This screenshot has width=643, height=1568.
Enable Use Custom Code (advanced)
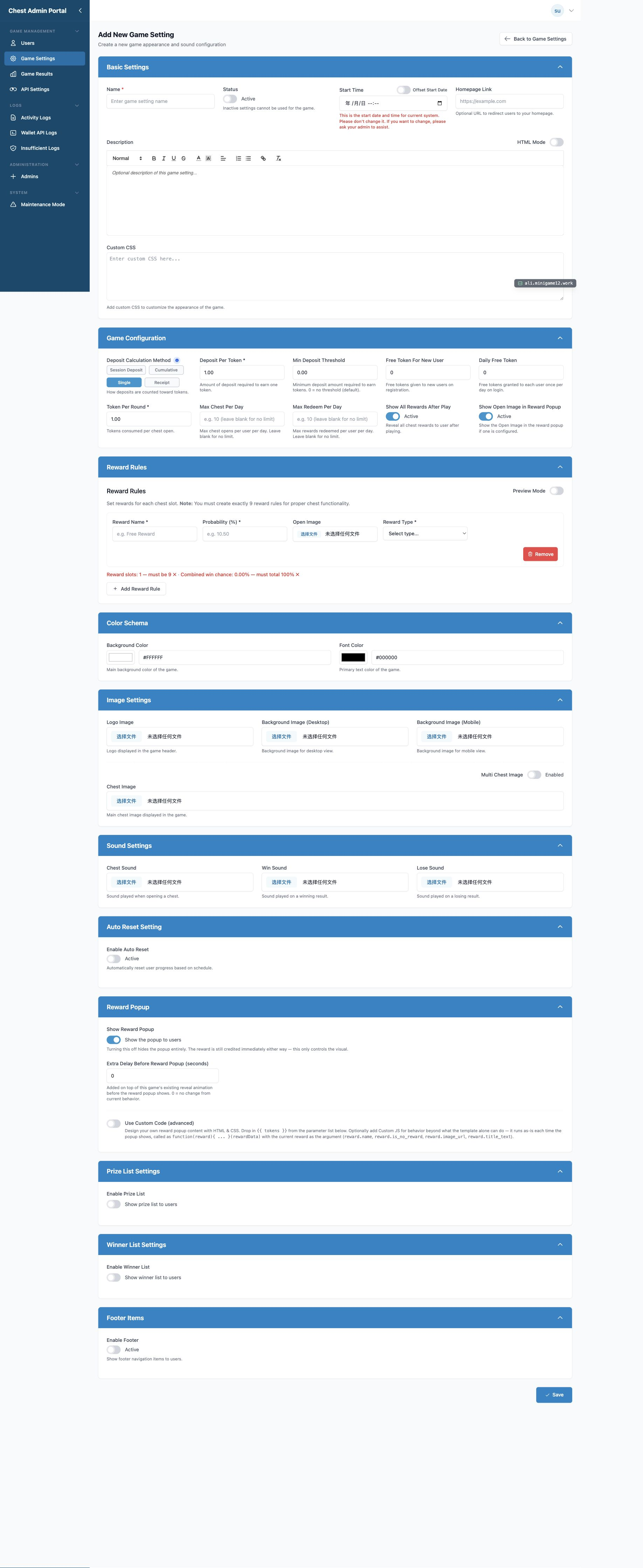(114, 1124)
